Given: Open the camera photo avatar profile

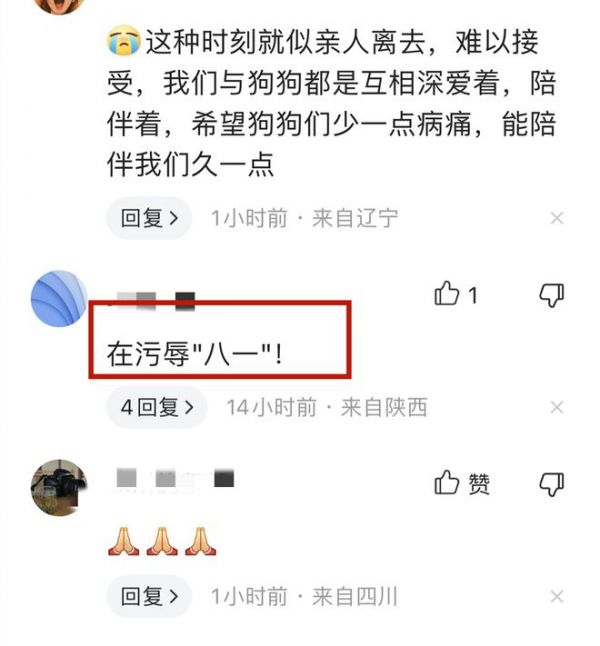Looking at the screenshot, I should coord(60,487).
